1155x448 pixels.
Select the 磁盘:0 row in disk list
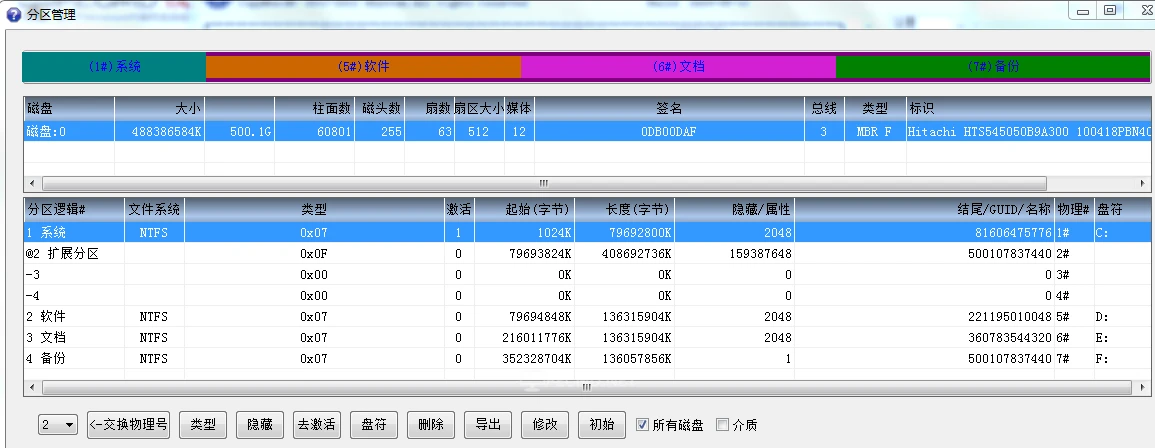click(x=587, y=132)
